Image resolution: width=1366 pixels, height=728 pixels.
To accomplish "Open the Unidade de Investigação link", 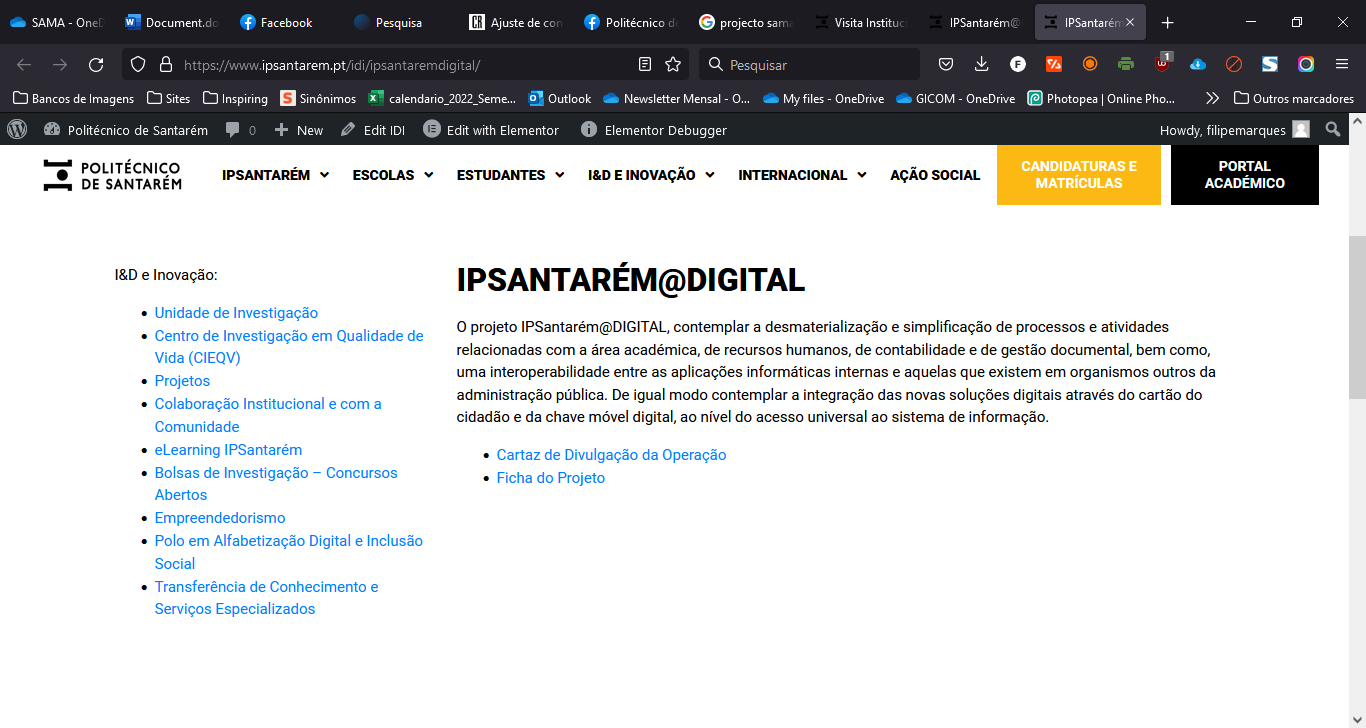I will (236, 313).
